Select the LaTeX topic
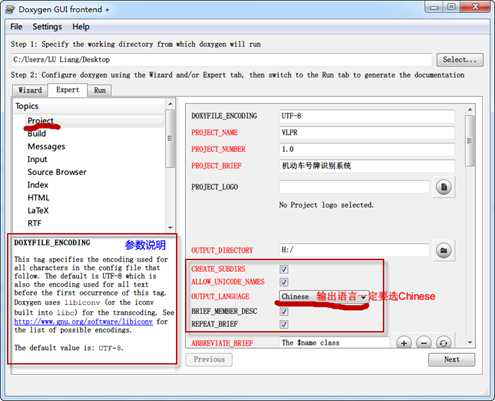 click(x=38, y=210)
